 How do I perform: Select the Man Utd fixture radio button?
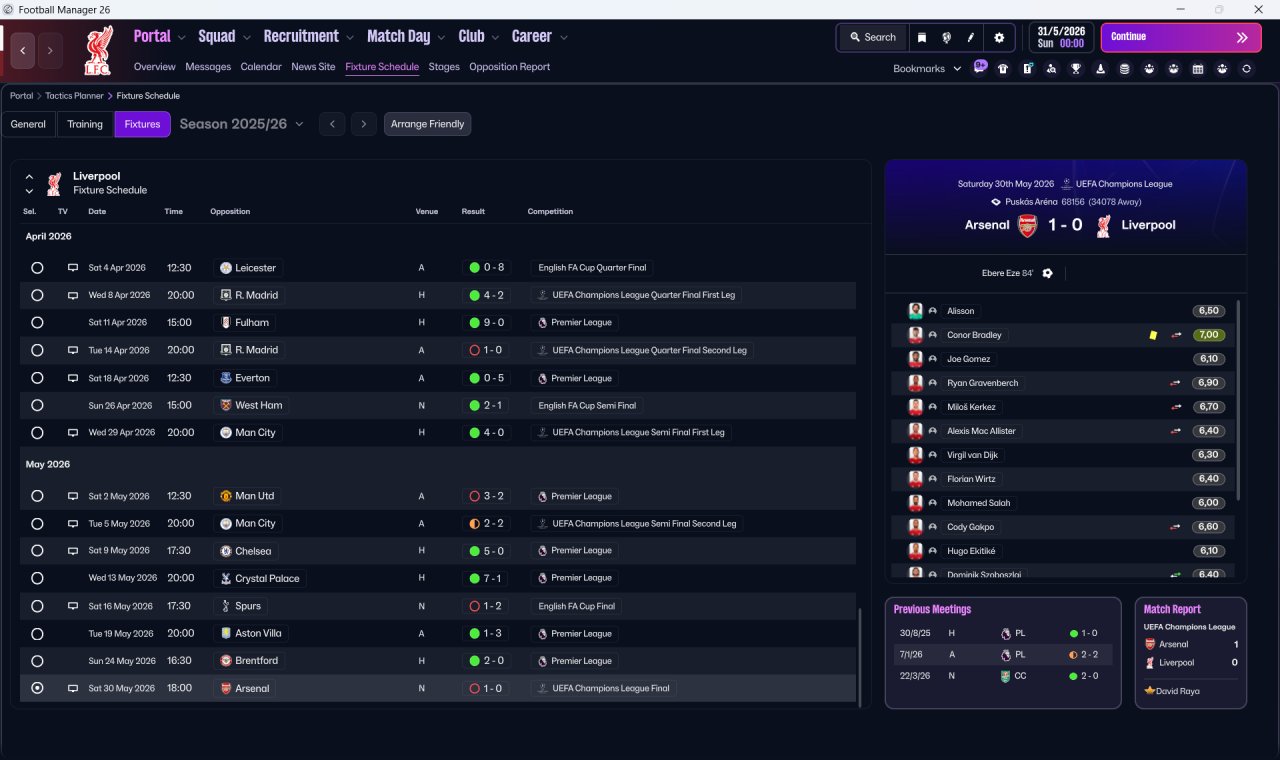(37, 496)
